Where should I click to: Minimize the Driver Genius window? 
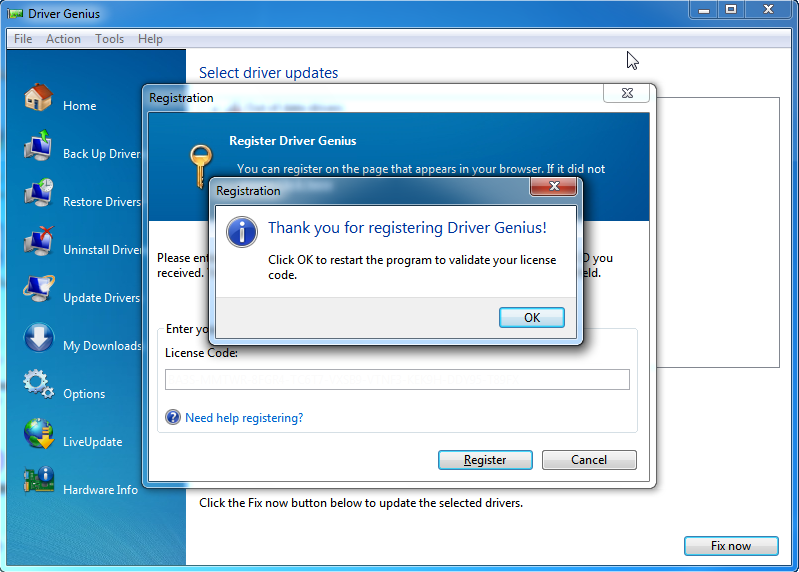tap(704, 10)
